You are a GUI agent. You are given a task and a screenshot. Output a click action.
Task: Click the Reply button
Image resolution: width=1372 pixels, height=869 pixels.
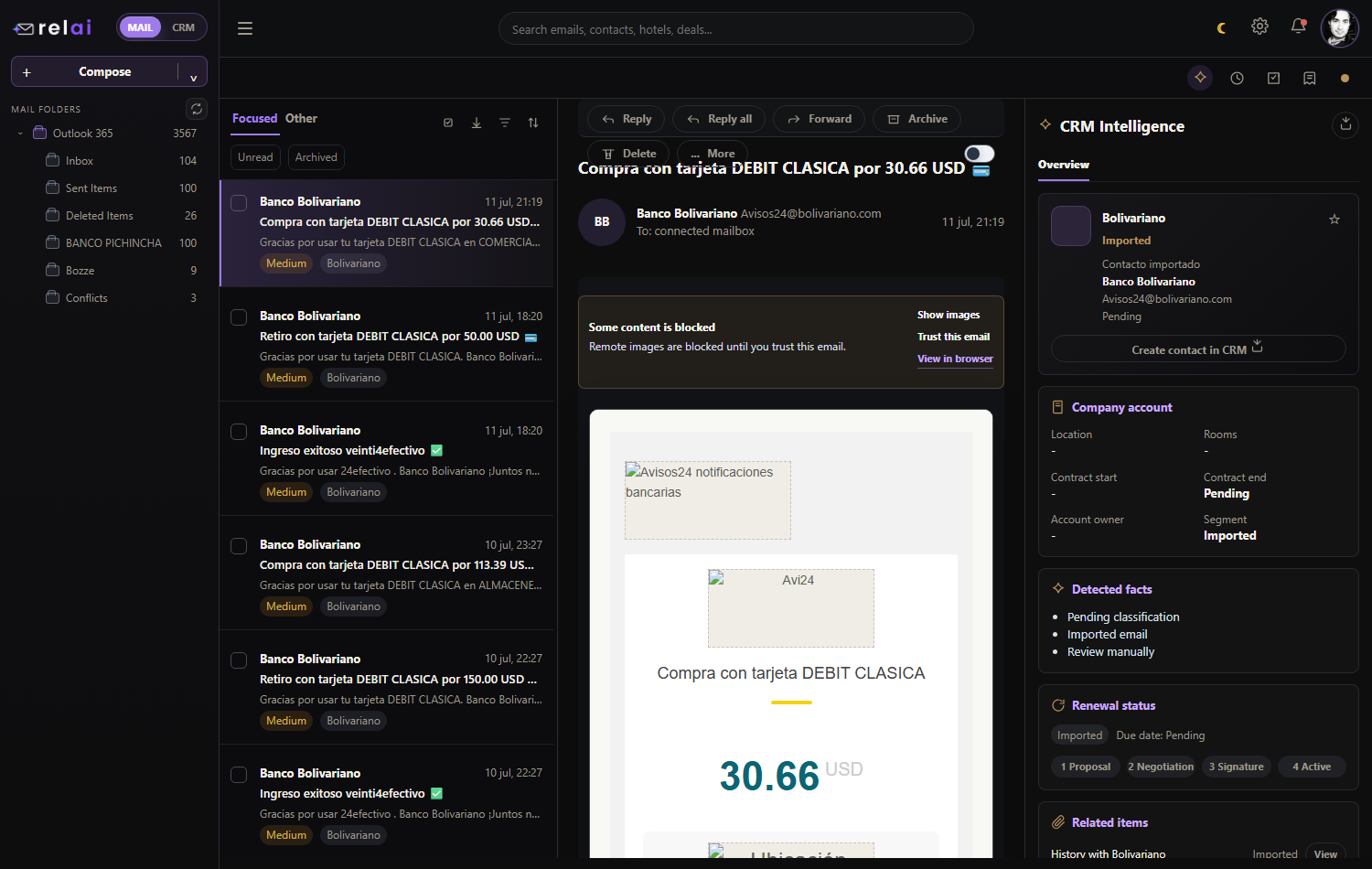point(627,119)
